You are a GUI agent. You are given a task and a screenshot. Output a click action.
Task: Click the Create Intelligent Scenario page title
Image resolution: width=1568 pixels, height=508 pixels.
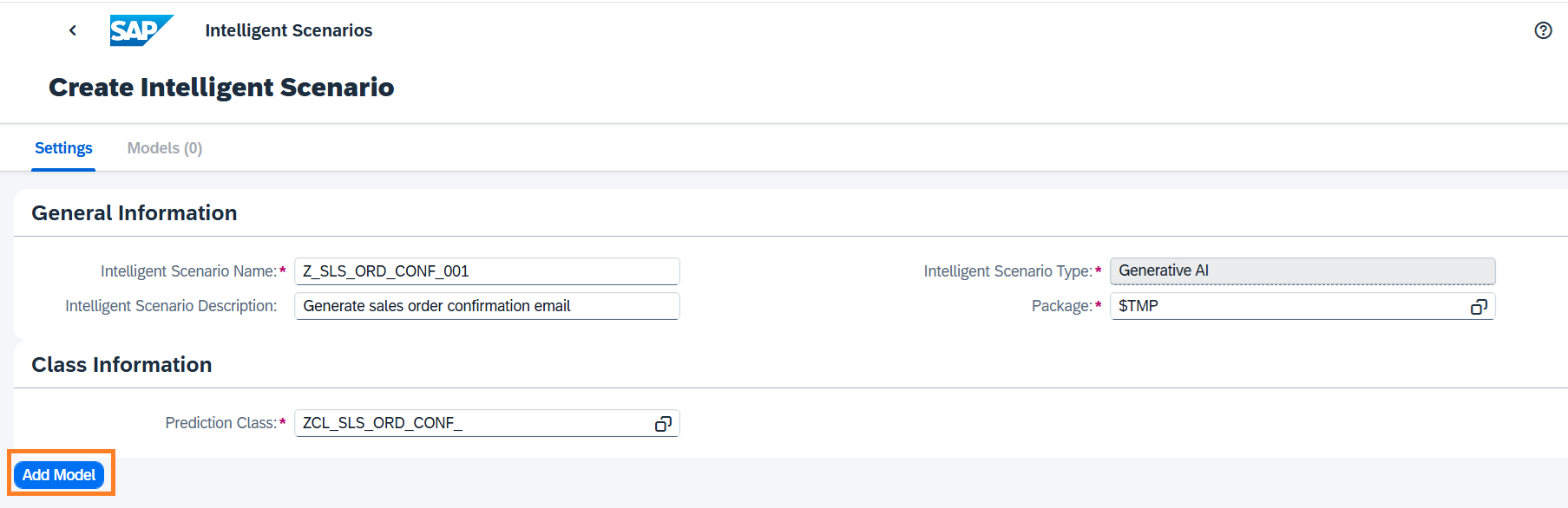click(x=221, y=88)
